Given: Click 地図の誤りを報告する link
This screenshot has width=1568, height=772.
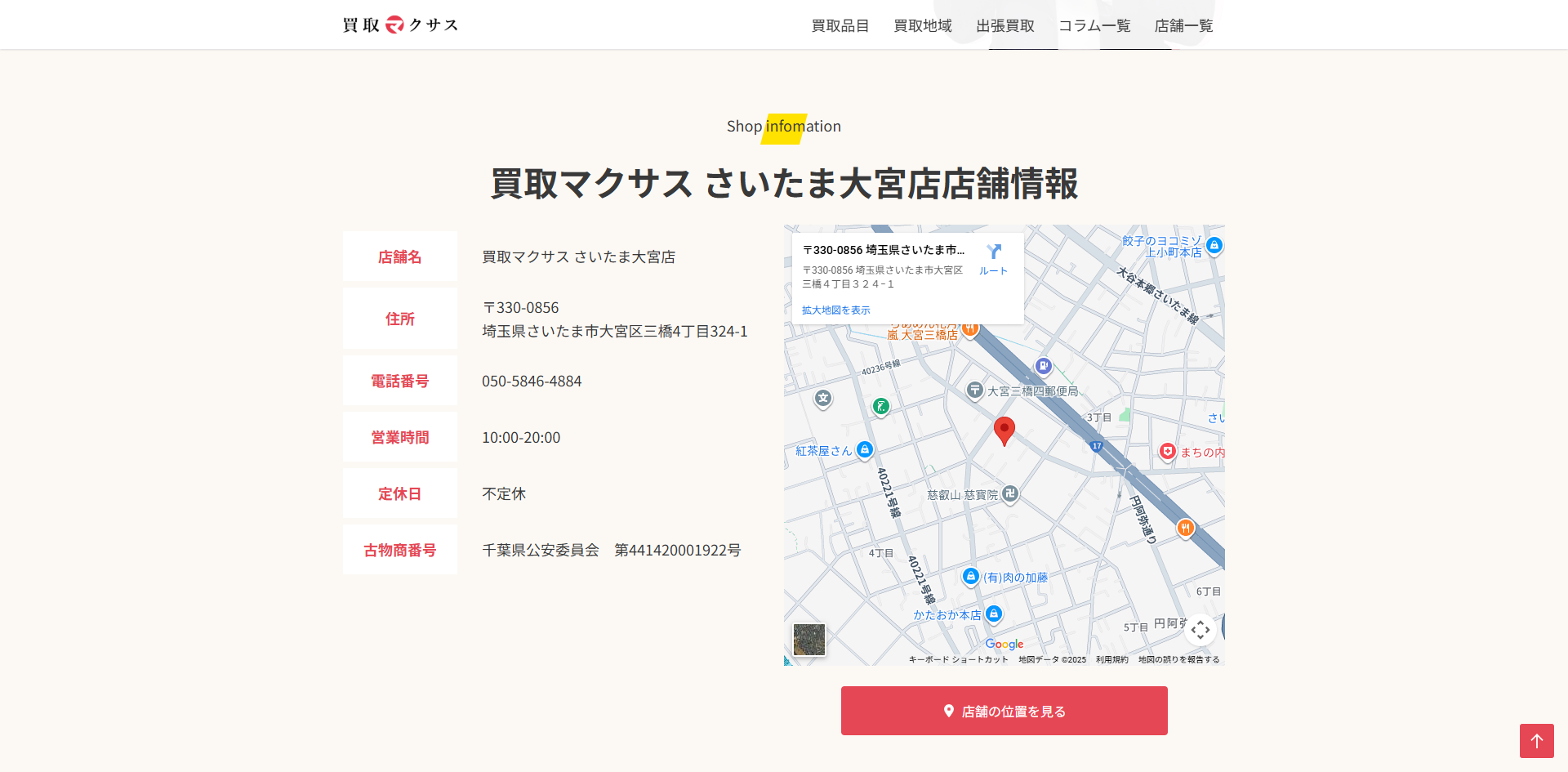Looking at the screenshot, I should [x=1178, y=659].
